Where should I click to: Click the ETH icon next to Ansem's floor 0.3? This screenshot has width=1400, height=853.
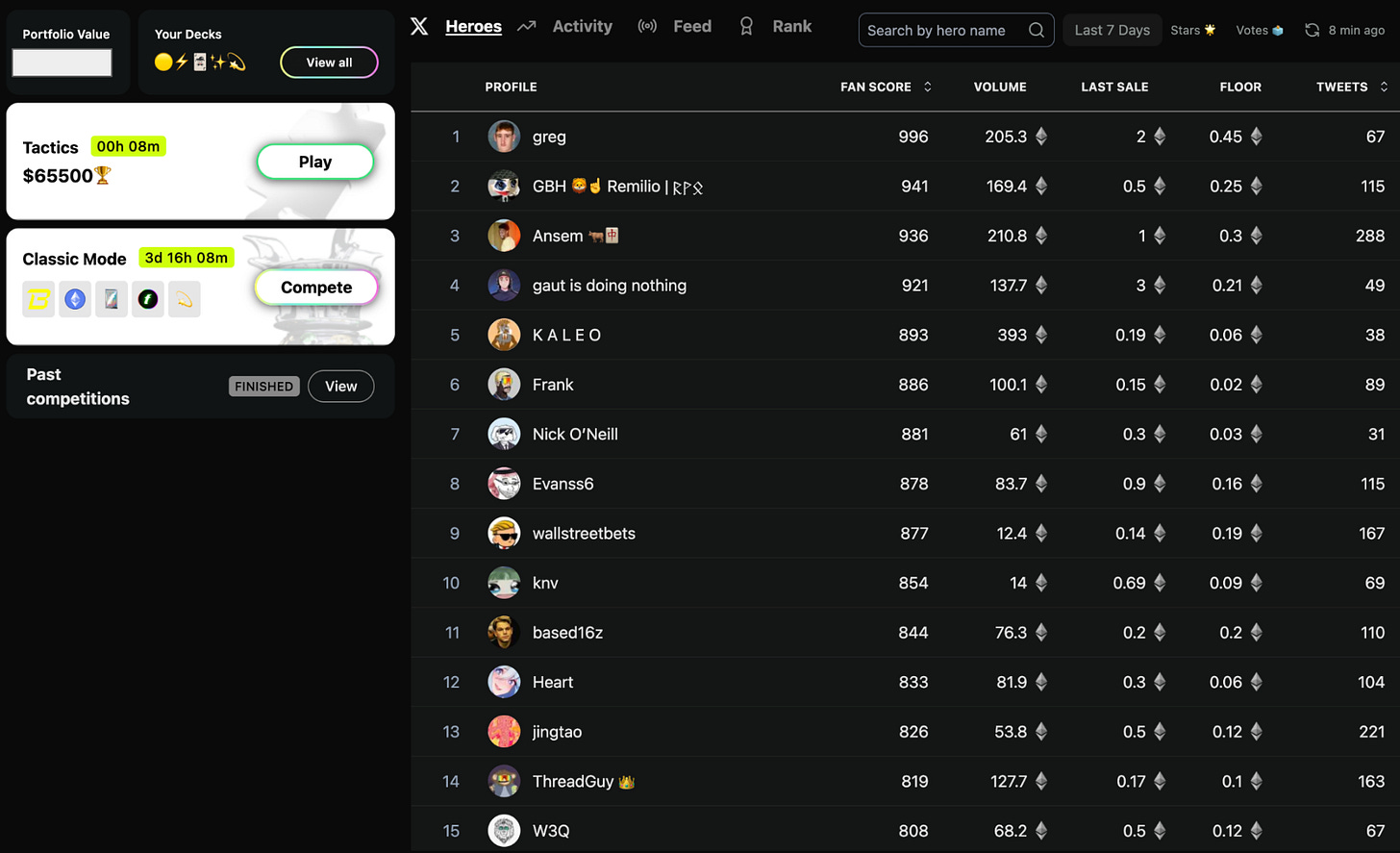click(x=1256, y=236)
